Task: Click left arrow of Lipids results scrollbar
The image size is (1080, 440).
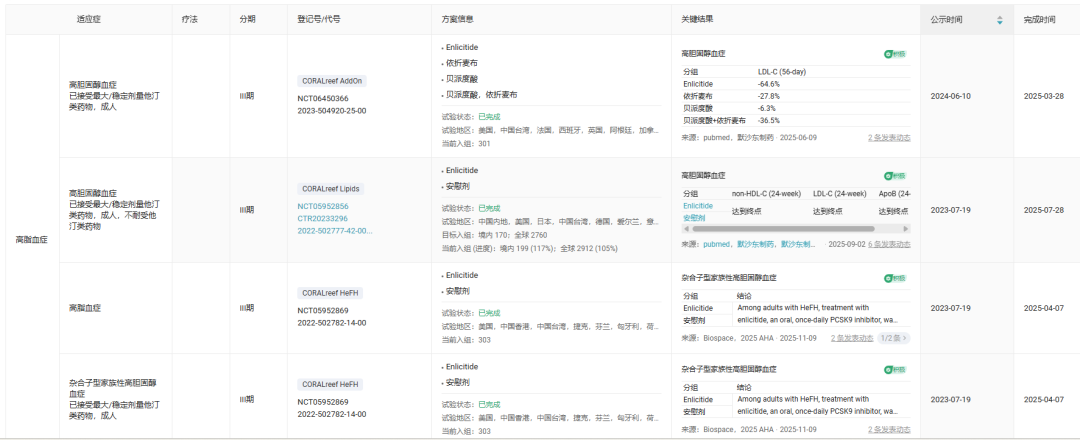Action: (x=685, y=229)
